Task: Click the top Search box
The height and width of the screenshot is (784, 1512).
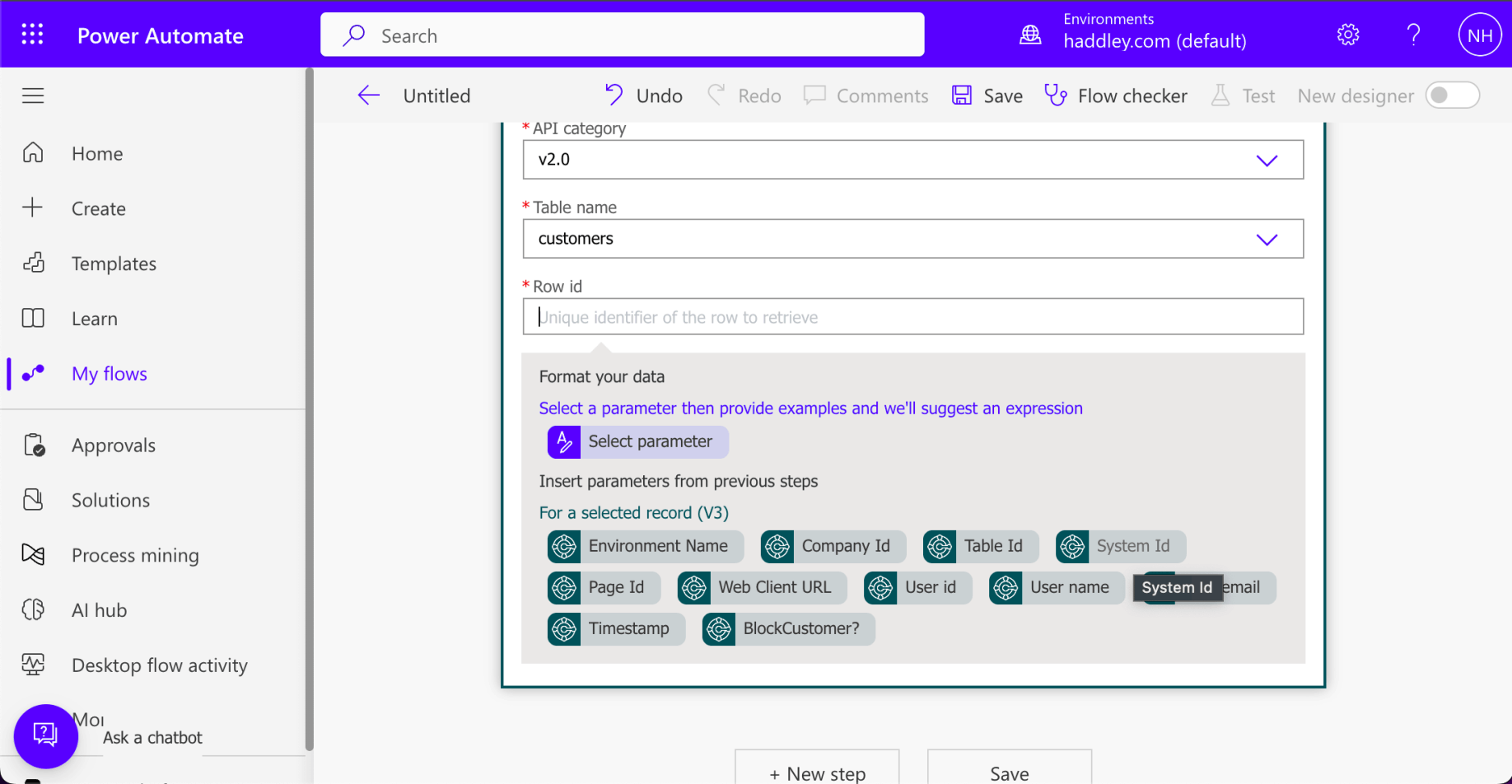Action: click(x=622, y=35)
